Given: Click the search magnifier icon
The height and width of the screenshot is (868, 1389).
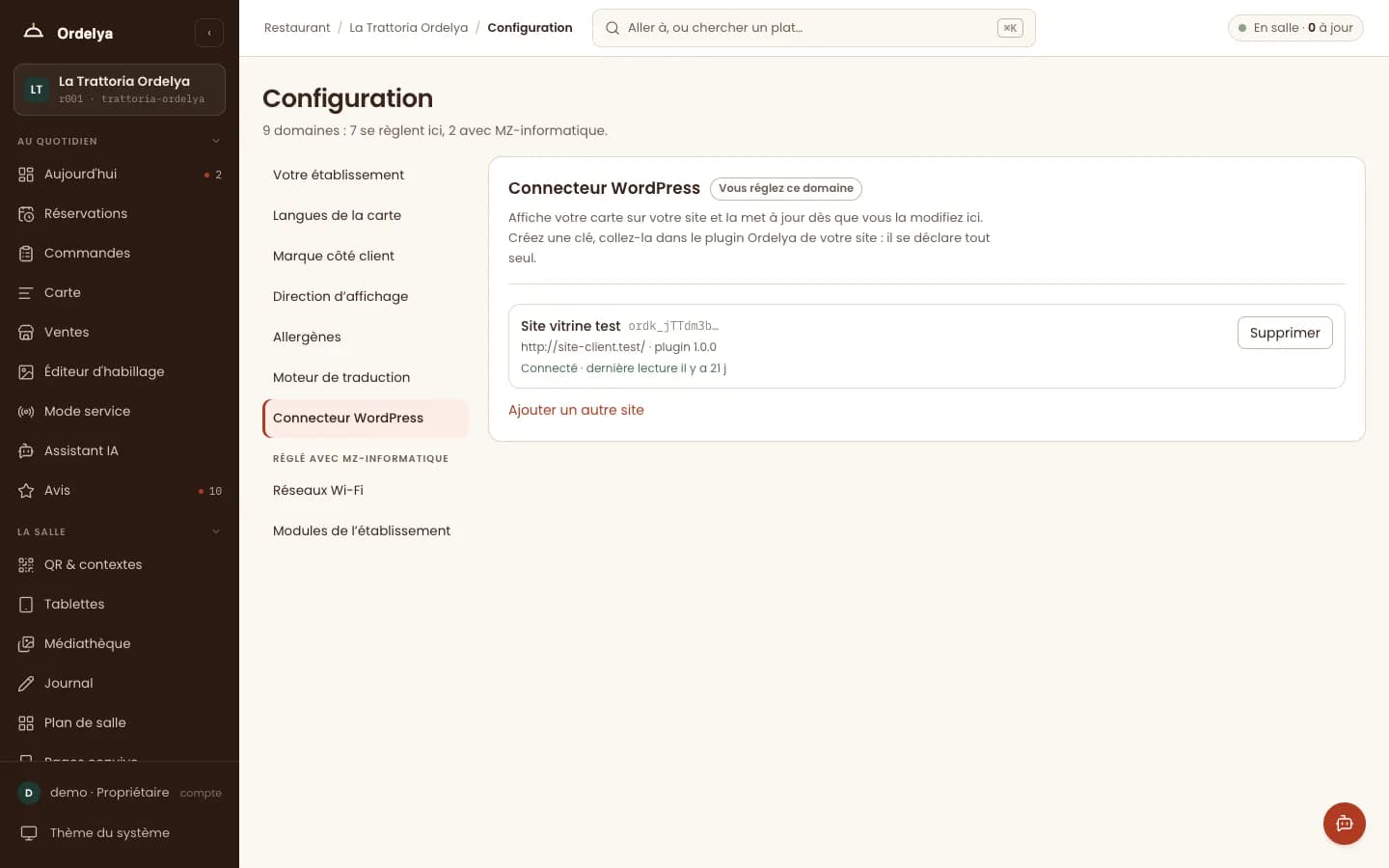Looking at the screenshot, I should click(612, 28).
